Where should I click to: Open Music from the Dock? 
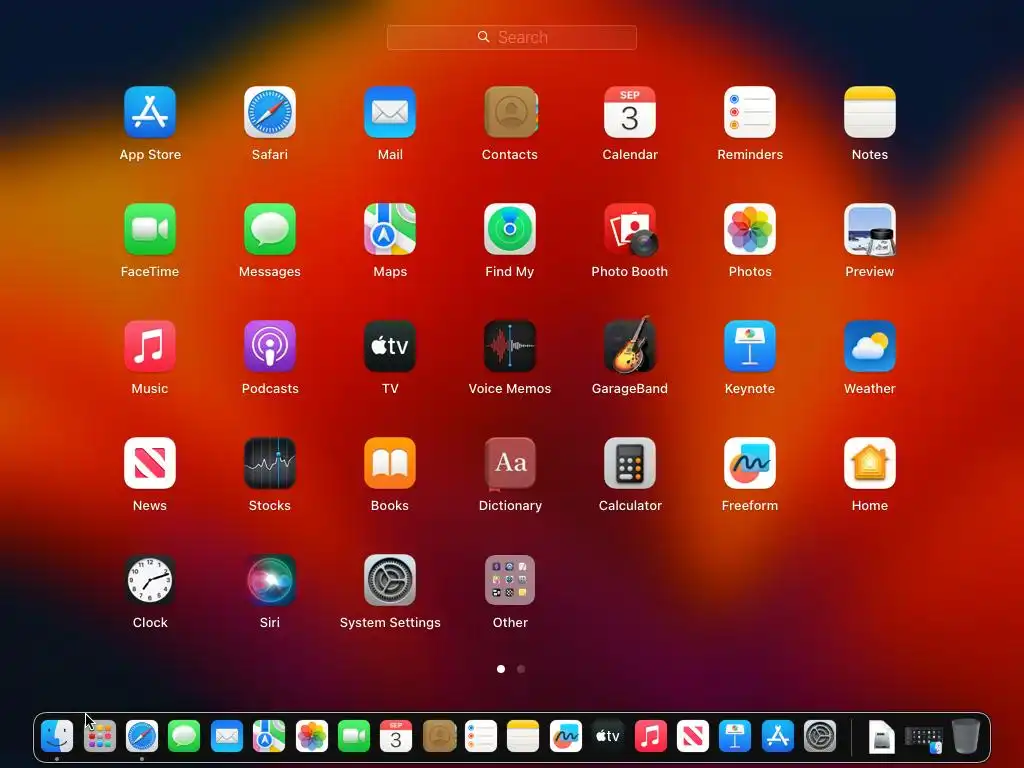tap(650, 736)
